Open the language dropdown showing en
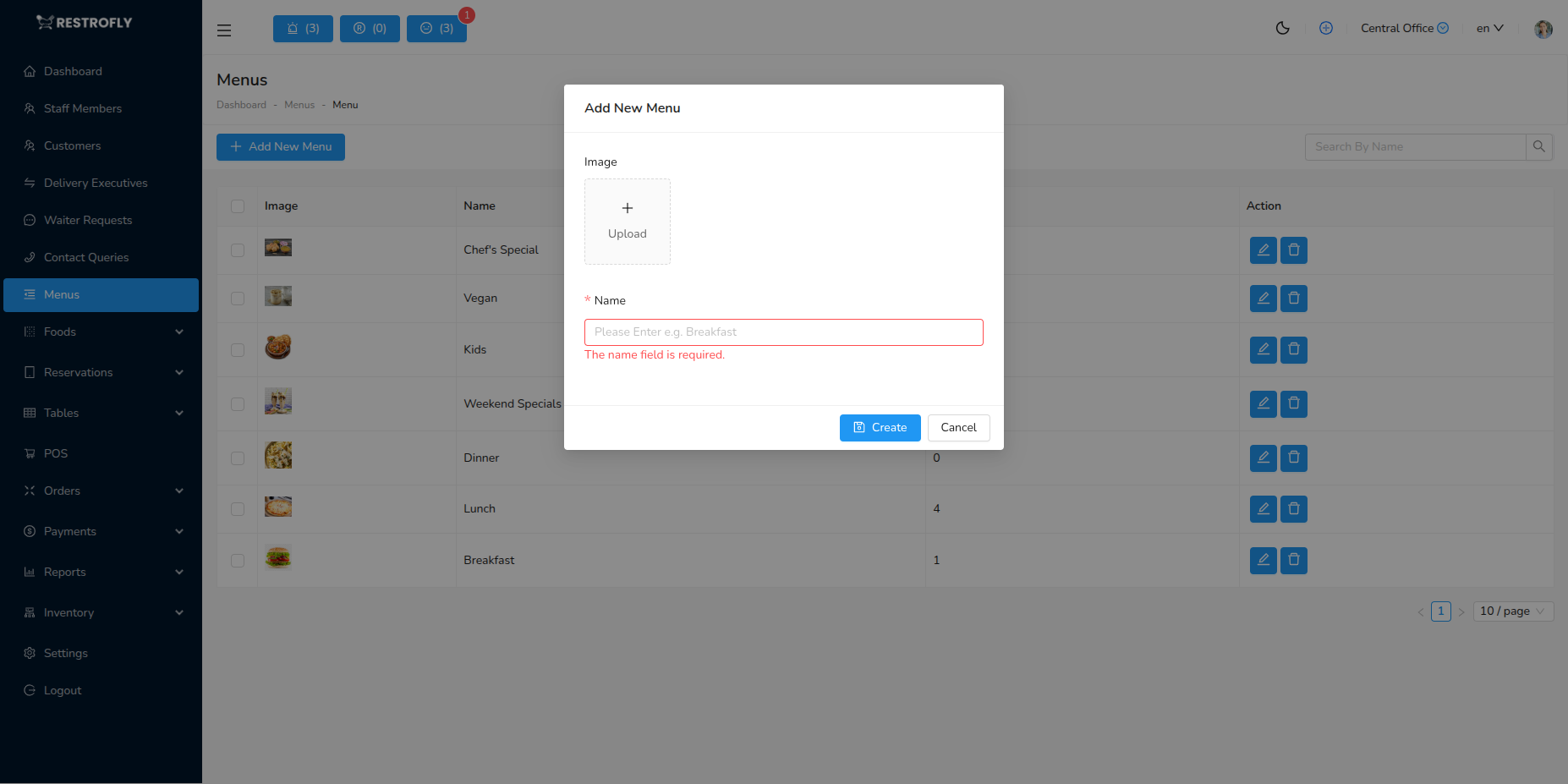 1489,28
